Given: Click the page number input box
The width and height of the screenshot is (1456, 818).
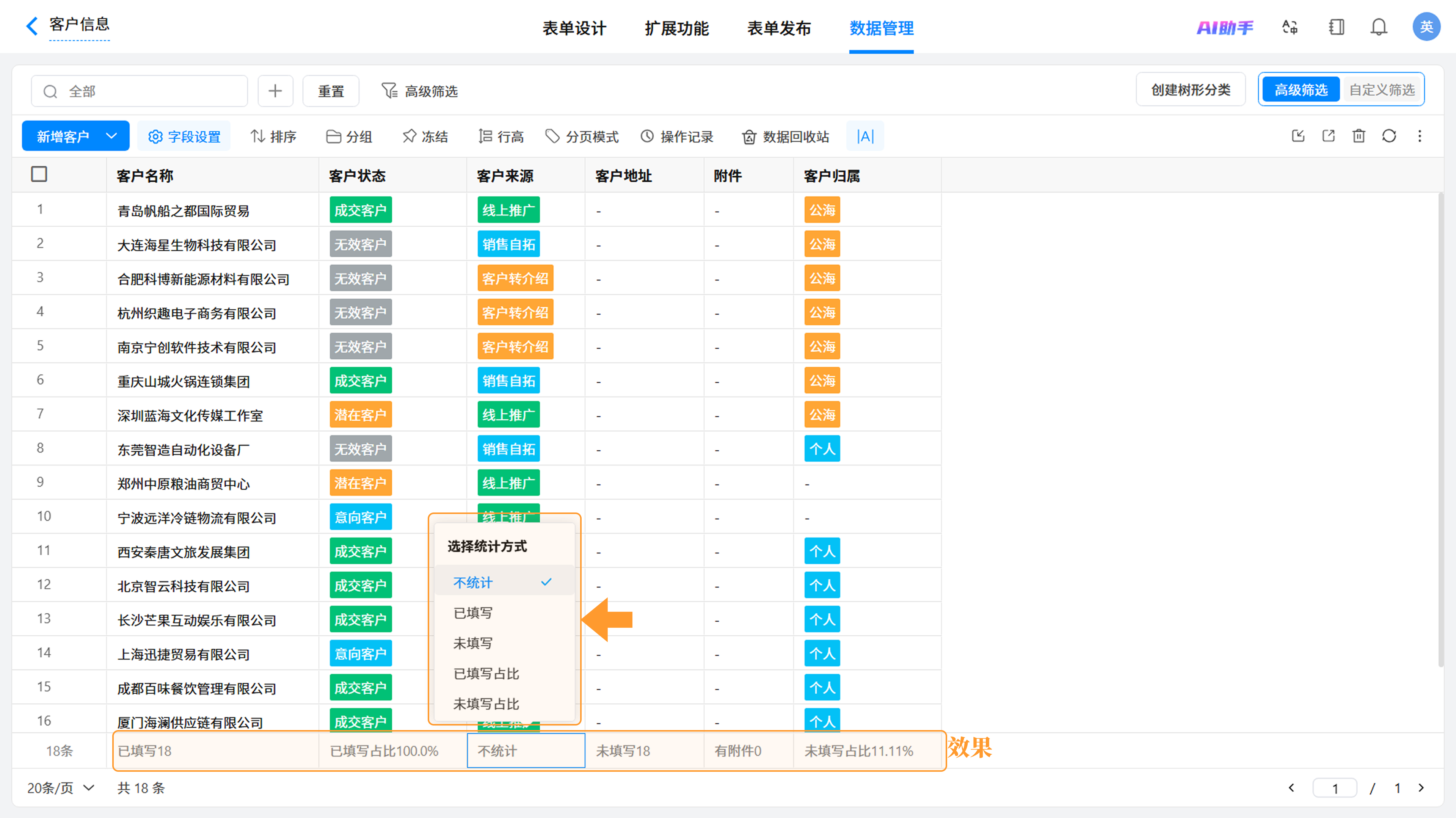Looking at the screenshot, I should point(1335,788).
